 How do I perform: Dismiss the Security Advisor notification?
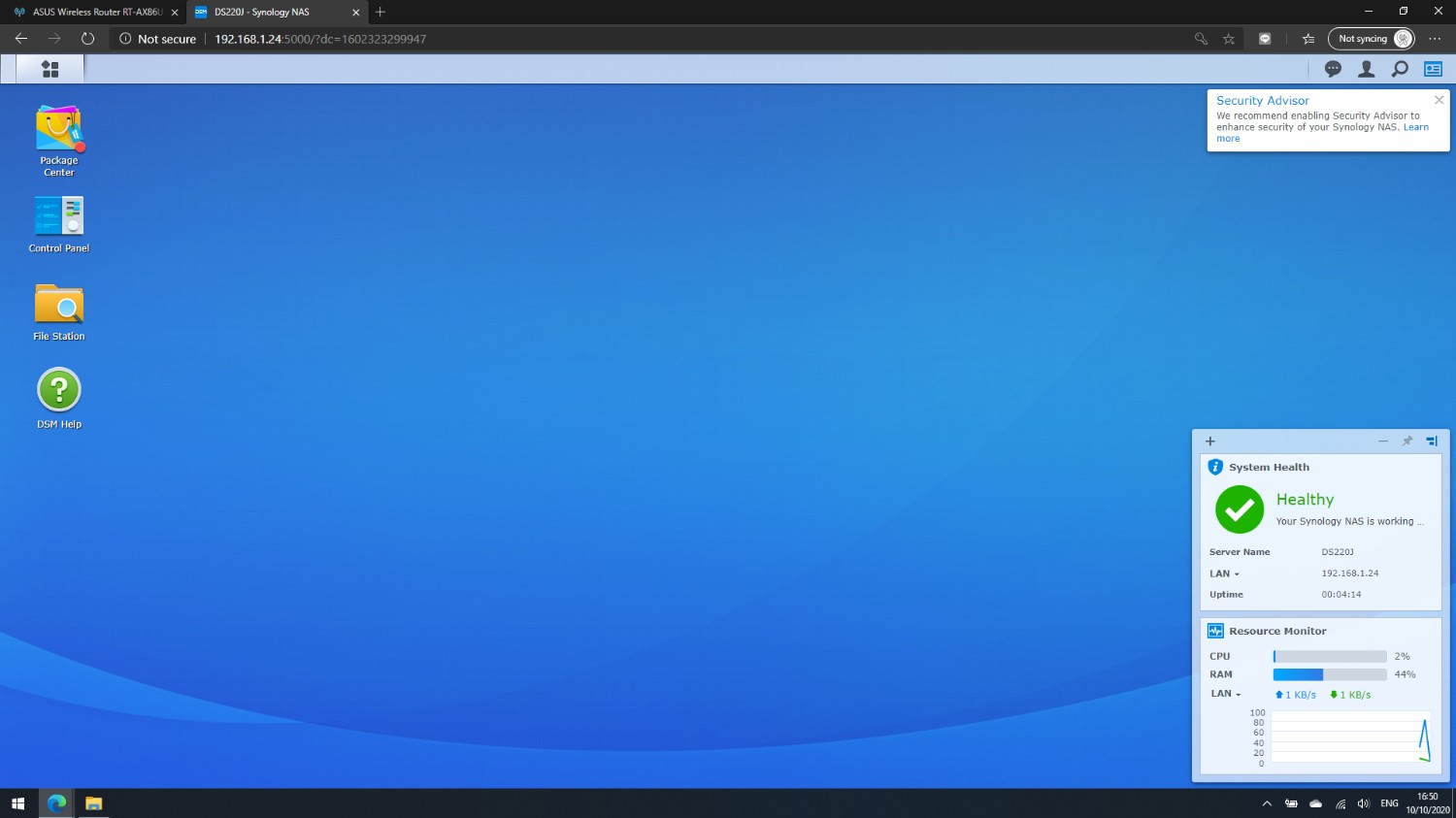click(1439, 100)
